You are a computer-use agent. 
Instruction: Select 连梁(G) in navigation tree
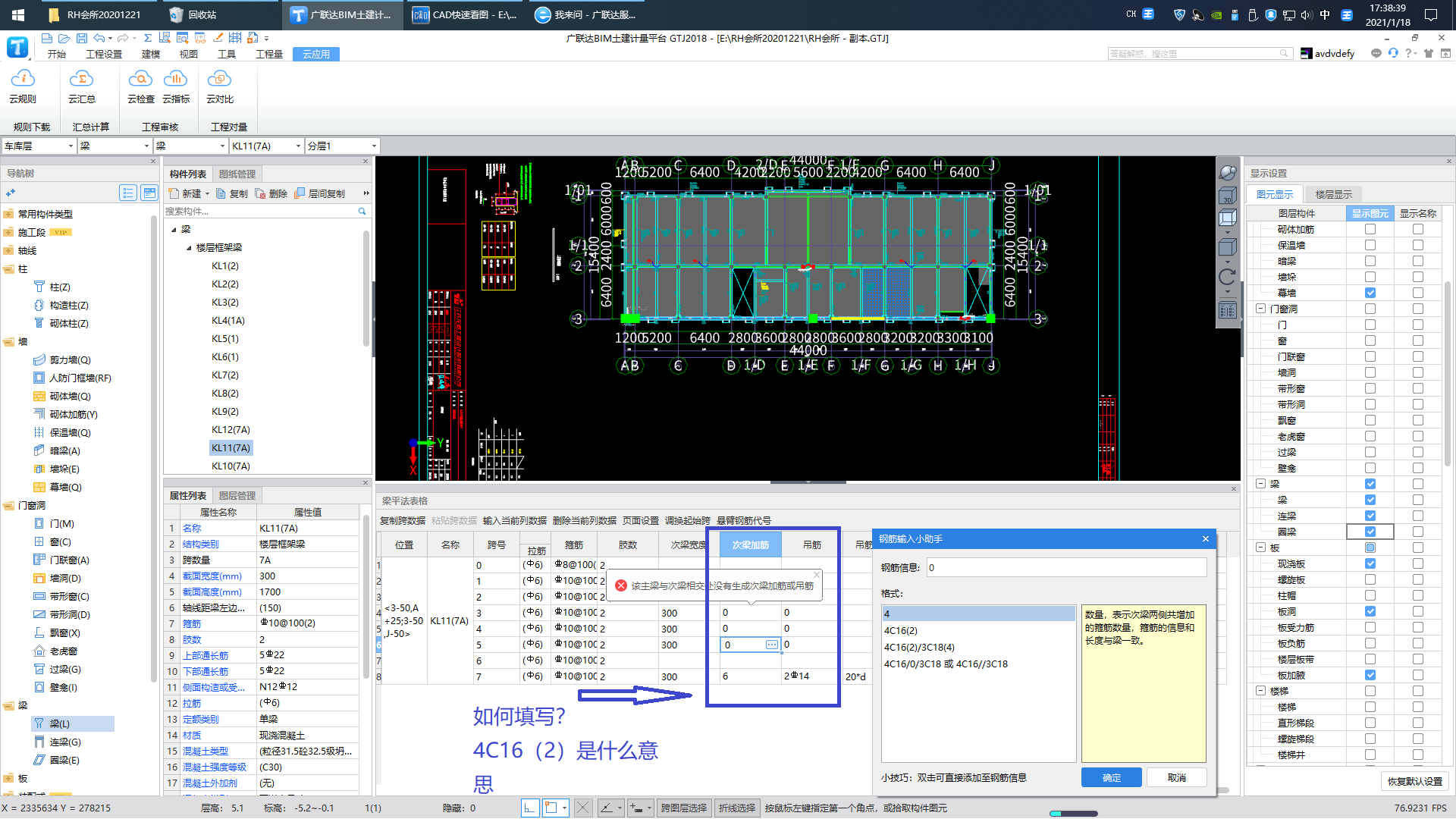point(65,742)
